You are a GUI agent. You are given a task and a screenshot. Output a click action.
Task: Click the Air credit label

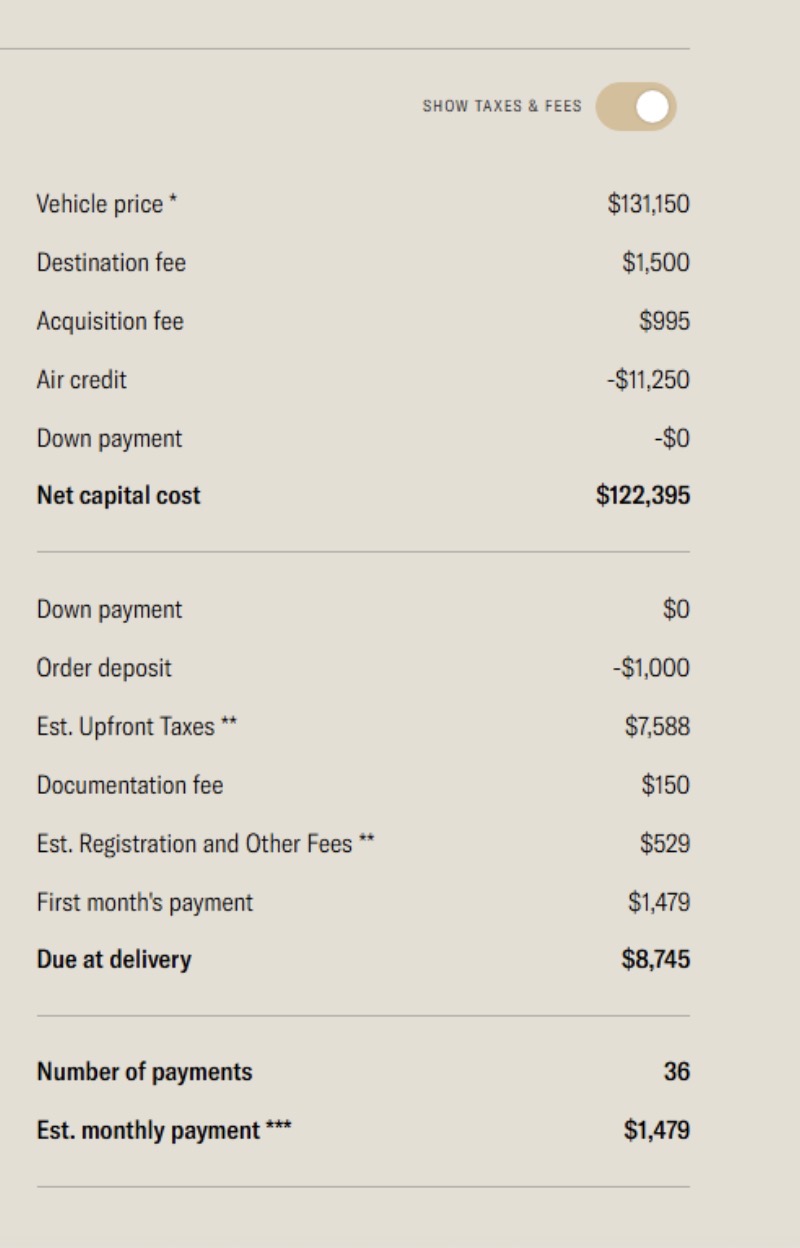tap(82, 380)
